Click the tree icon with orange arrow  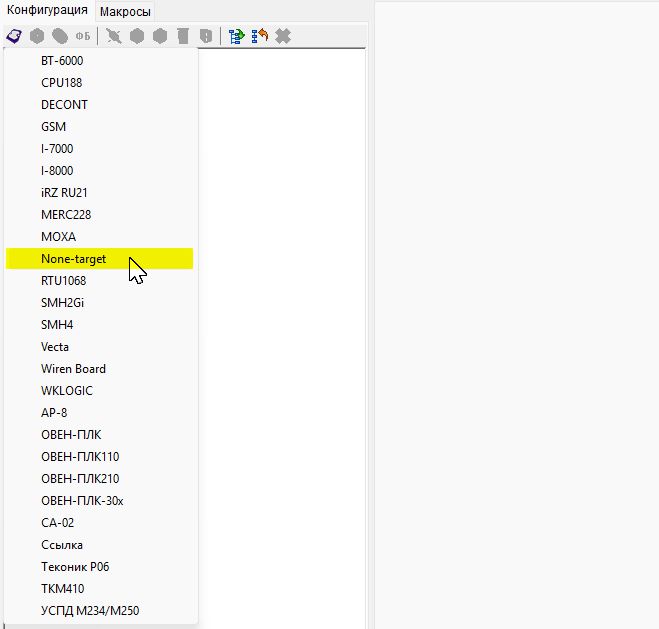click(x=260, y=36)
